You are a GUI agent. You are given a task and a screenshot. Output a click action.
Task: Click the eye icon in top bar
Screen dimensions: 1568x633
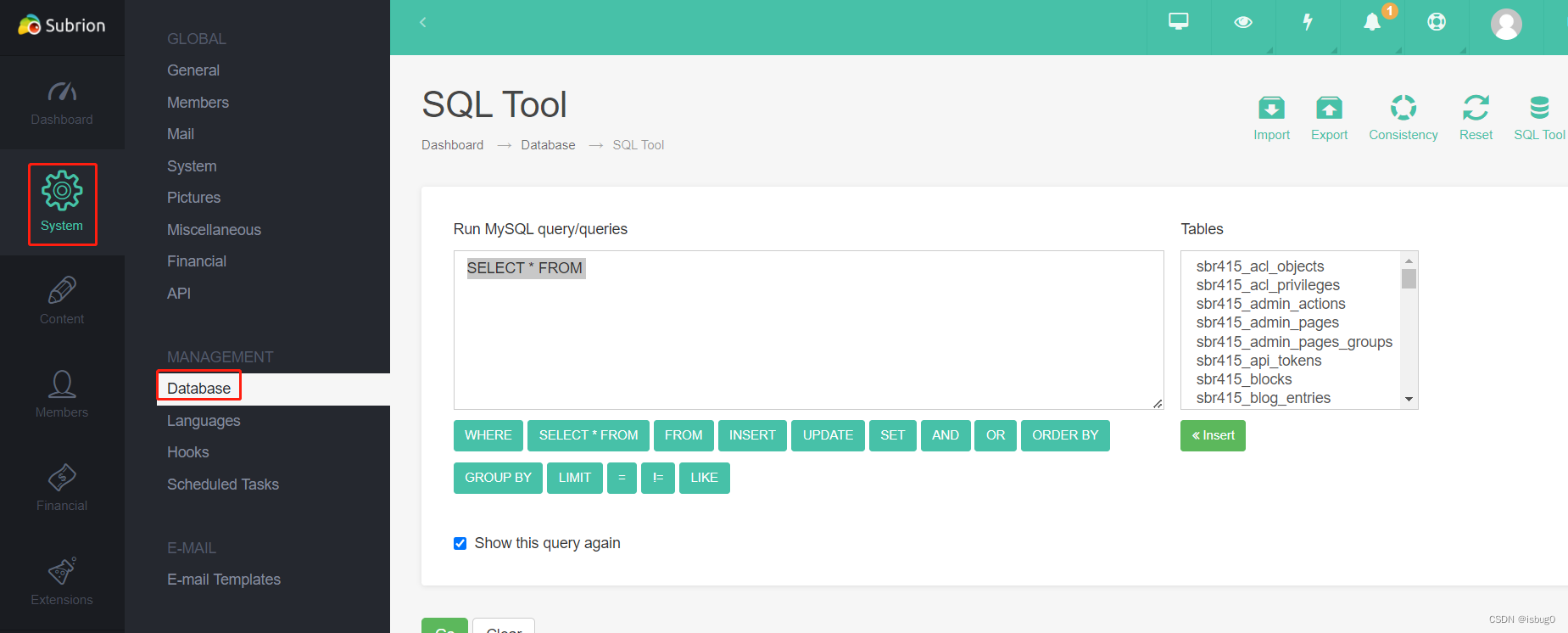[x=1243, y=22]
